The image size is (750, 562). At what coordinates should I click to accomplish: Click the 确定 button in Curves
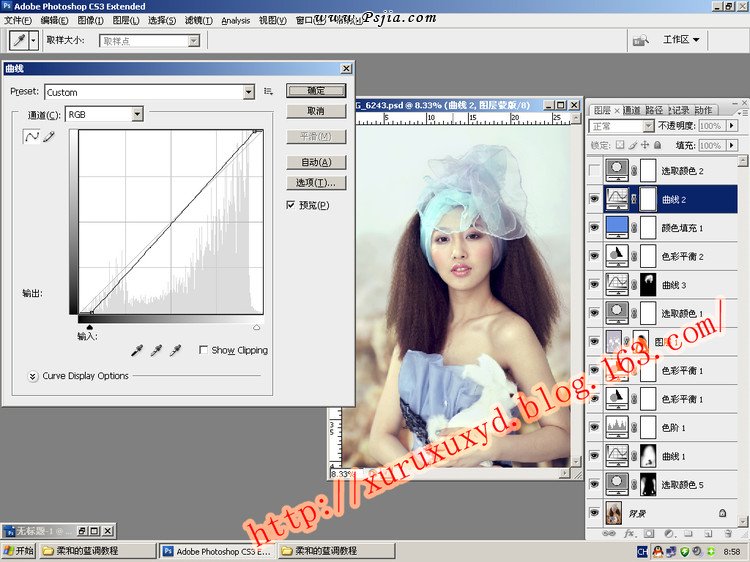tap(316, 90)
